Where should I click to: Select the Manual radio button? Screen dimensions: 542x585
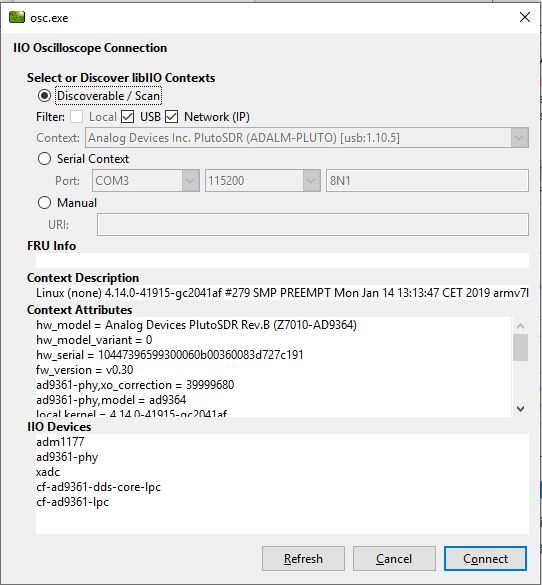[x=44, y=203]
